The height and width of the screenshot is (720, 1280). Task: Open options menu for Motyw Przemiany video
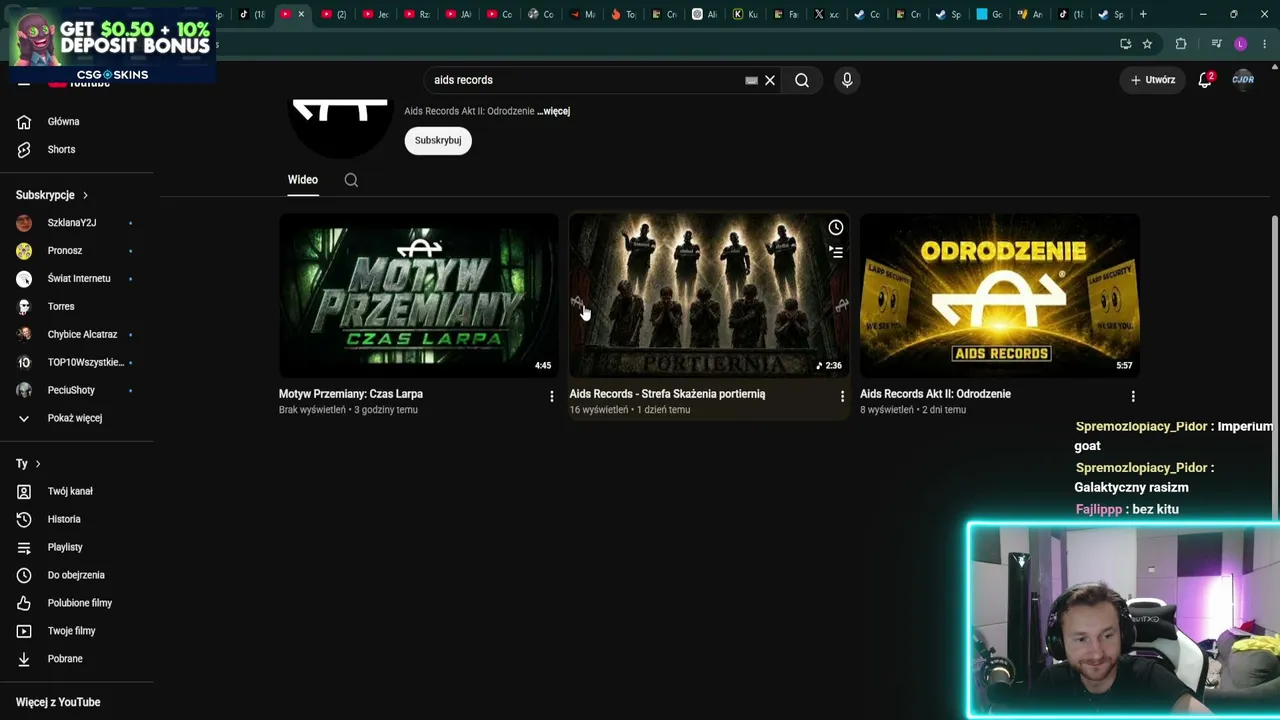click(551, 397)
